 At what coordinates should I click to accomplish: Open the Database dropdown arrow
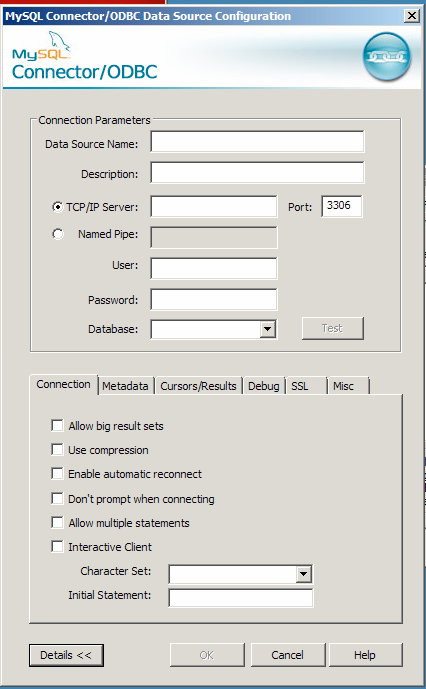[267, 329]
